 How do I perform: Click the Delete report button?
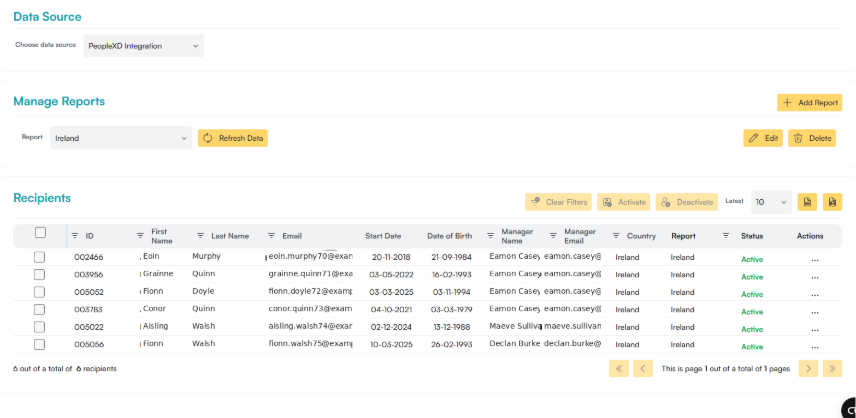click(x=812, y=138)
